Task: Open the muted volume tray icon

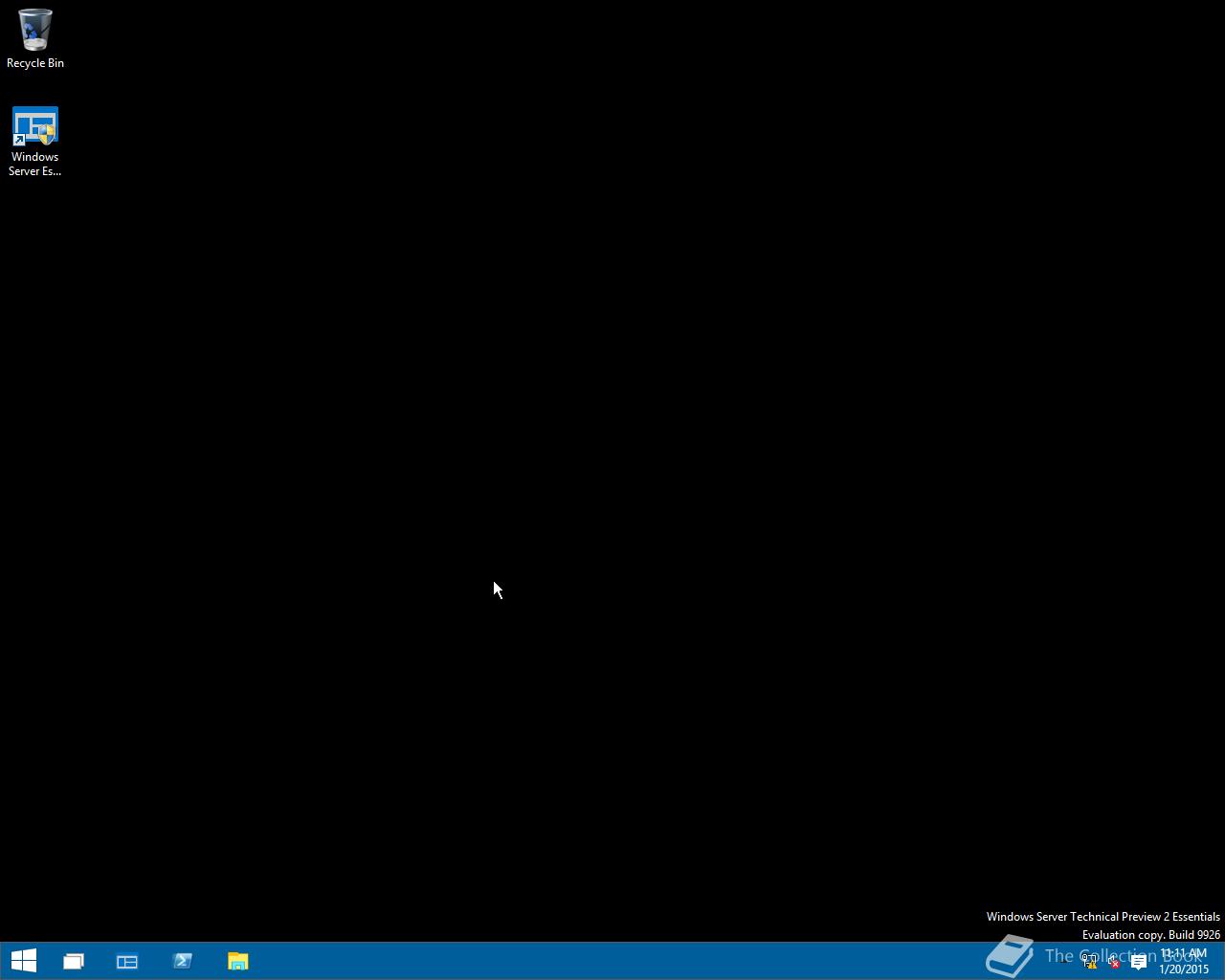Action: (x=1113, y=962)
